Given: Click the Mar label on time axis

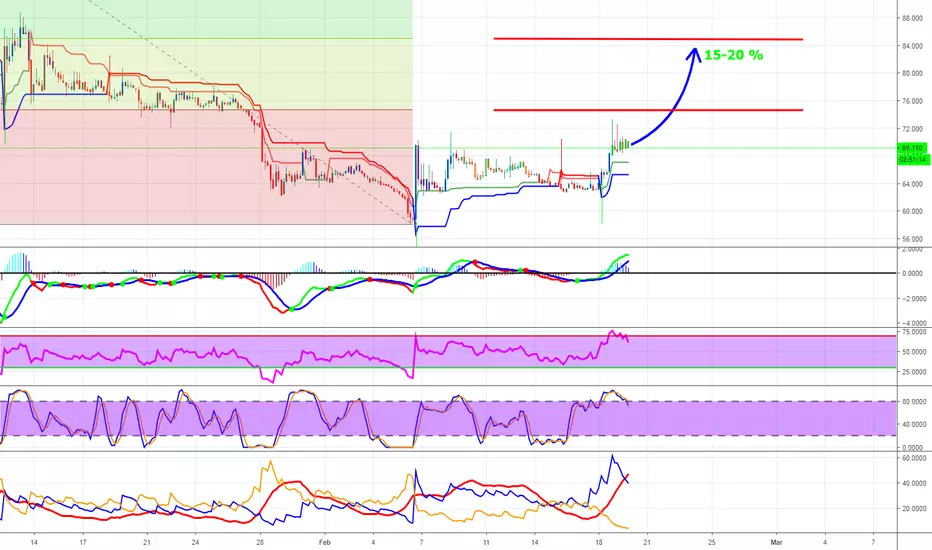Looking at the screenshot, I should 776,542.
